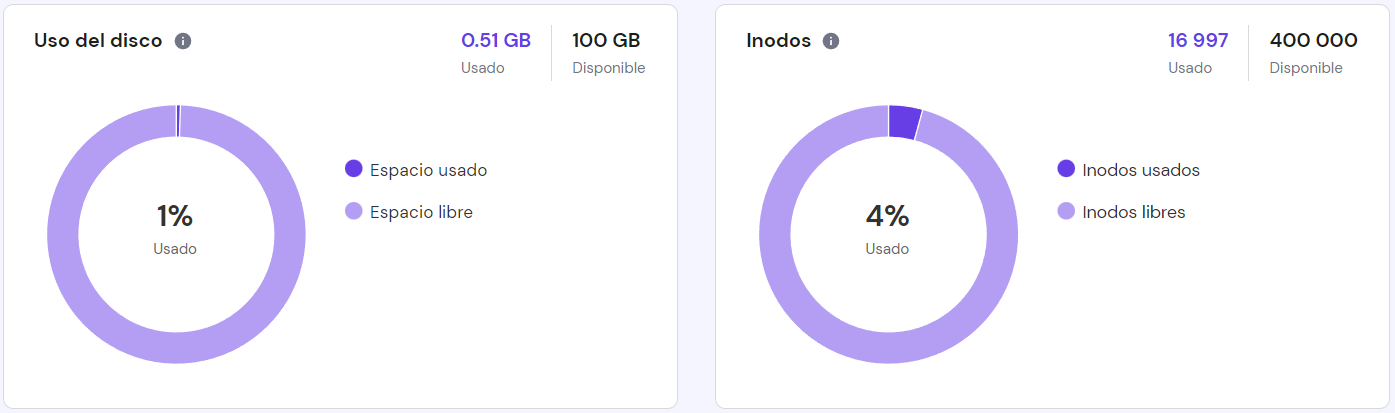Click the dark purple Espacio usado legend dot

point(354,169)
